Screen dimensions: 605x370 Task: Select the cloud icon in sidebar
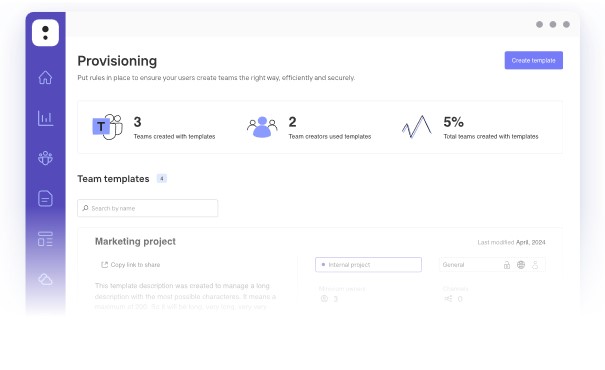pos(45,279)
